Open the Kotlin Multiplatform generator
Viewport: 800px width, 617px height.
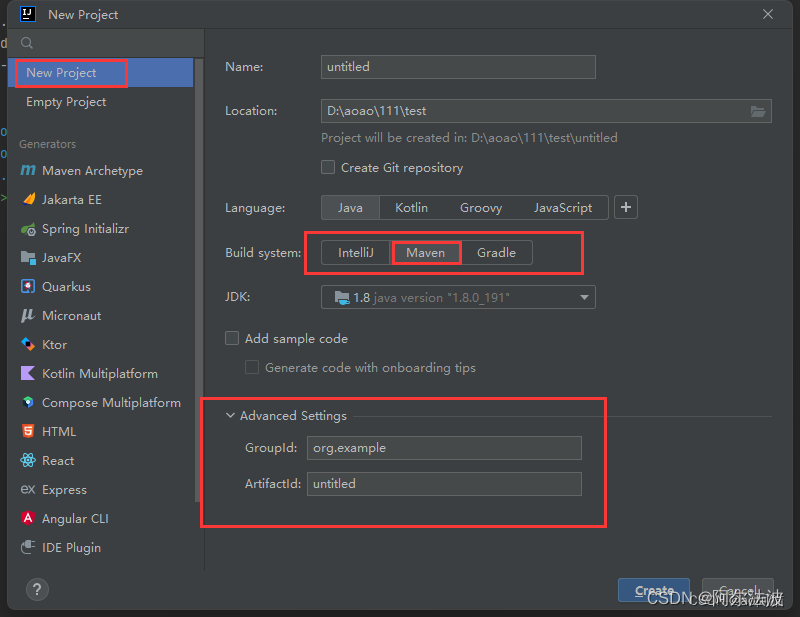point(101,374)
